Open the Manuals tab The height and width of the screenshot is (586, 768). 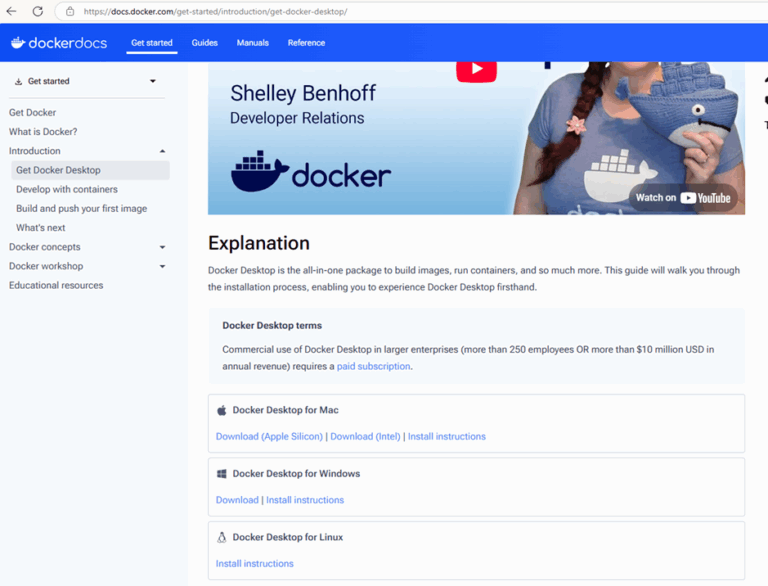[252, 43]
